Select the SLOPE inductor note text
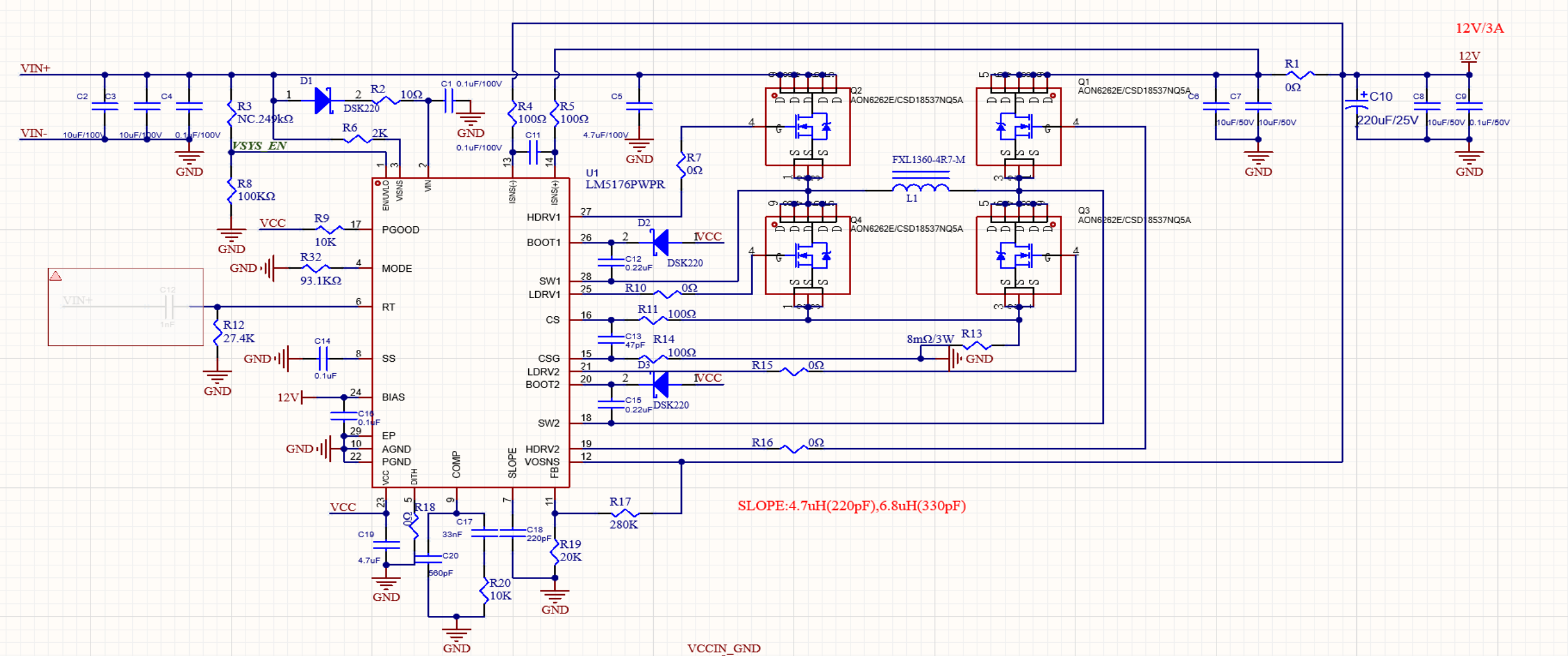This screenshot has width=1568, height=656. (852, 505)
